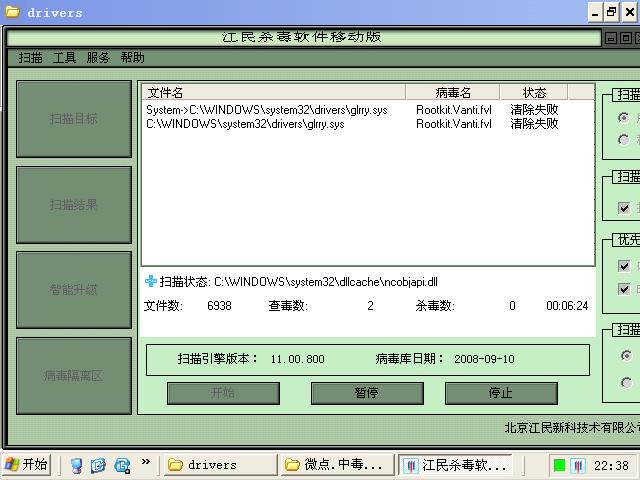Open the 服务 menu

(98, 58)
